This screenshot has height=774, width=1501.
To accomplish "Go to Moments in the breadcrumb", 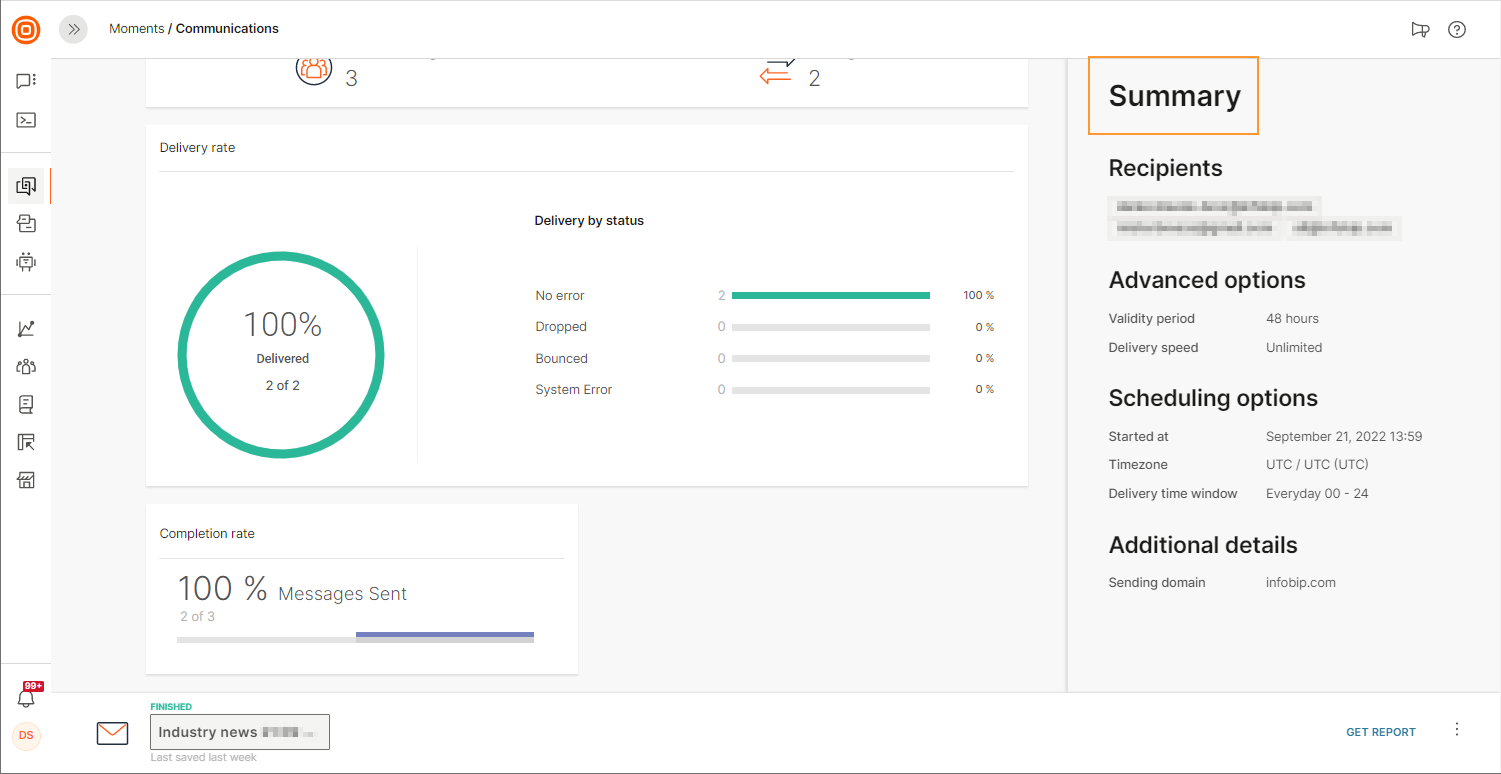I will click(136, 29).
